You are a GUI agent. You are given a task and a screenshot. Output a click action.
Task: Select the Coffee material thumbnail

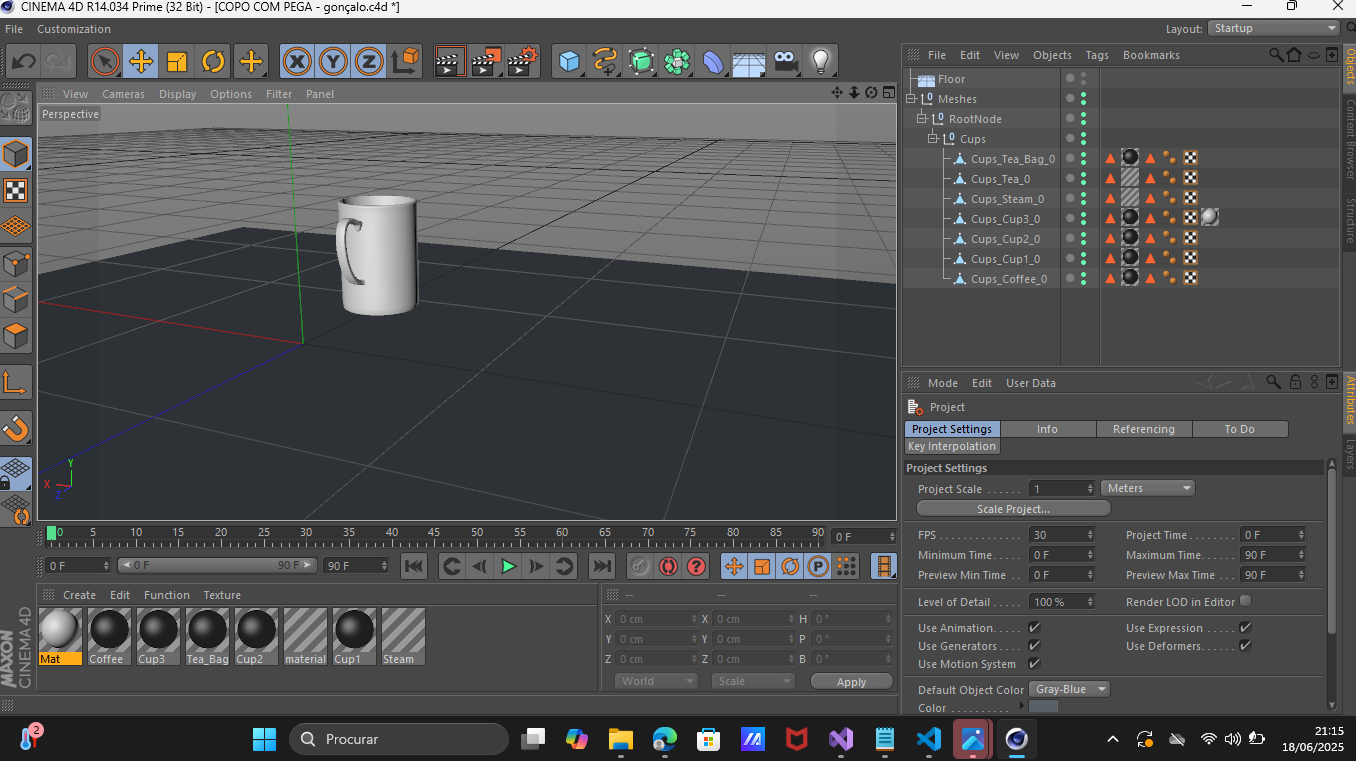coord(109,636)
